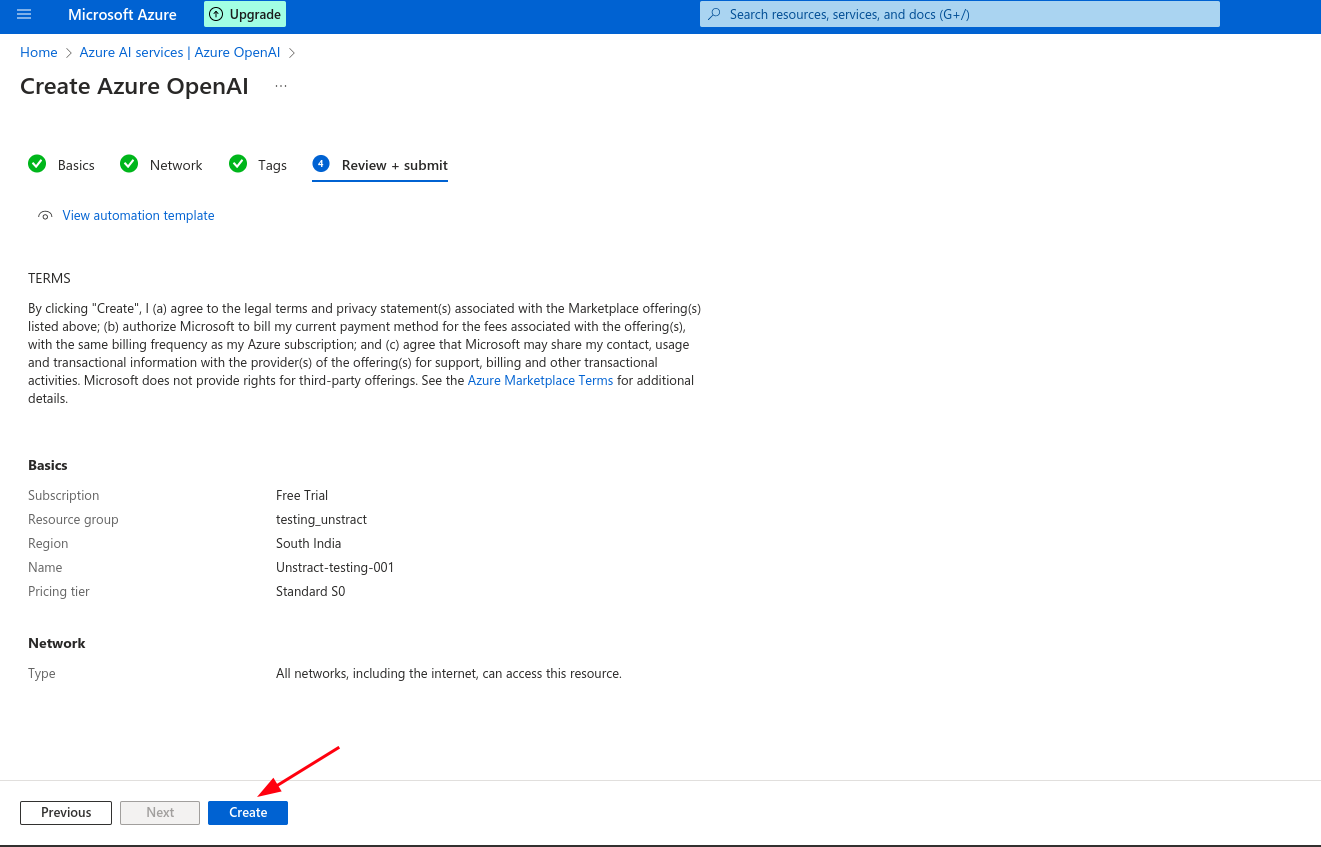Click the Upgrade button

click(245, 14)
